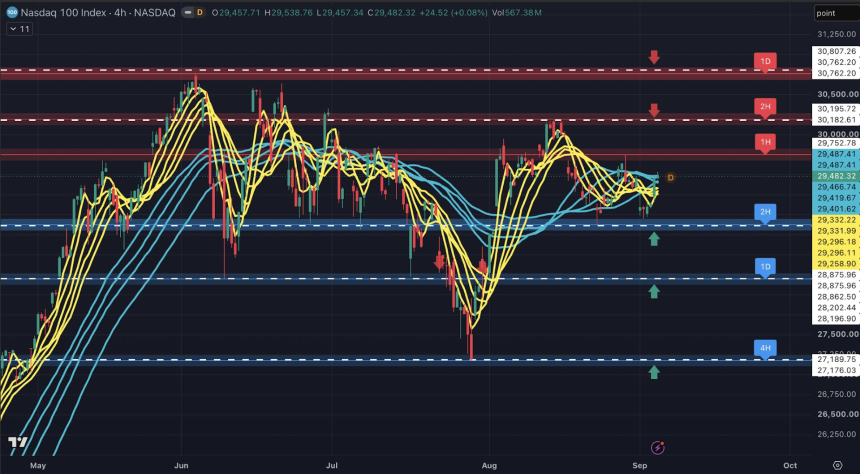The image size is (860, 474).
Task: Click the change value +24.52 (+0.08%)
Action: (x=453, y=12)
